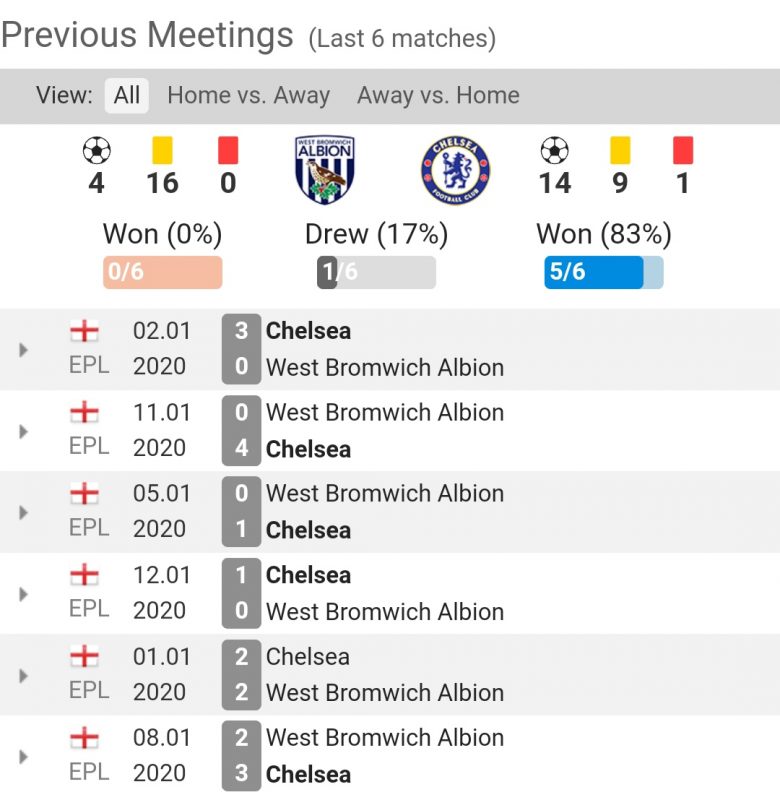This screenshot has width=780, height=800.
Task: Click the West Bromwich Albion crest
Action: tap(325, 170)
